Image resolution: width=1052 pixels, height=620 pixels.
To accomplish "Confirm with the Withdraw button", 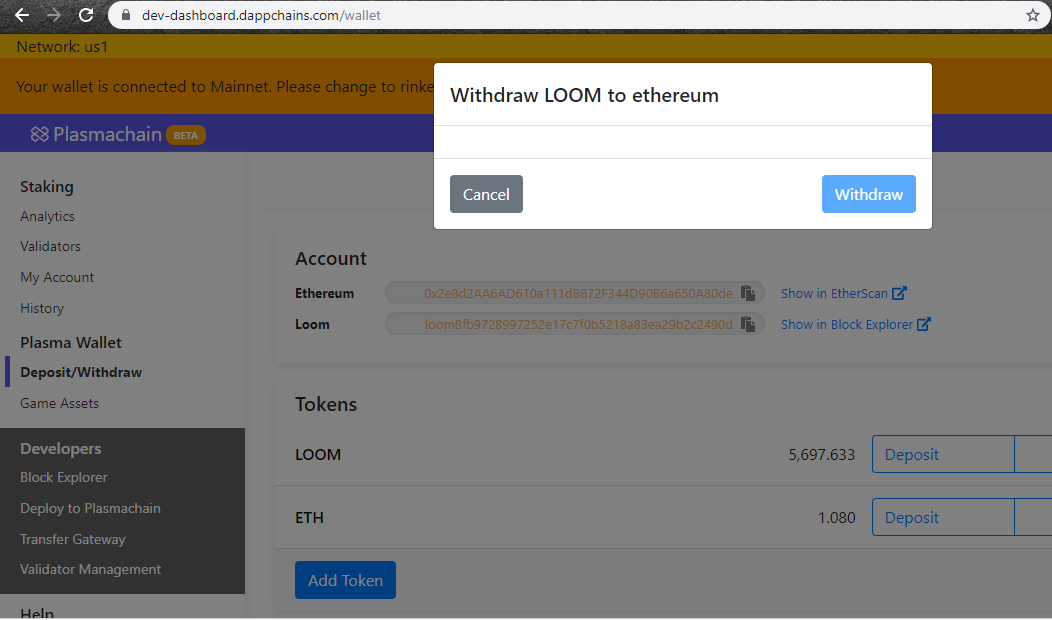I will coord(868,194).
